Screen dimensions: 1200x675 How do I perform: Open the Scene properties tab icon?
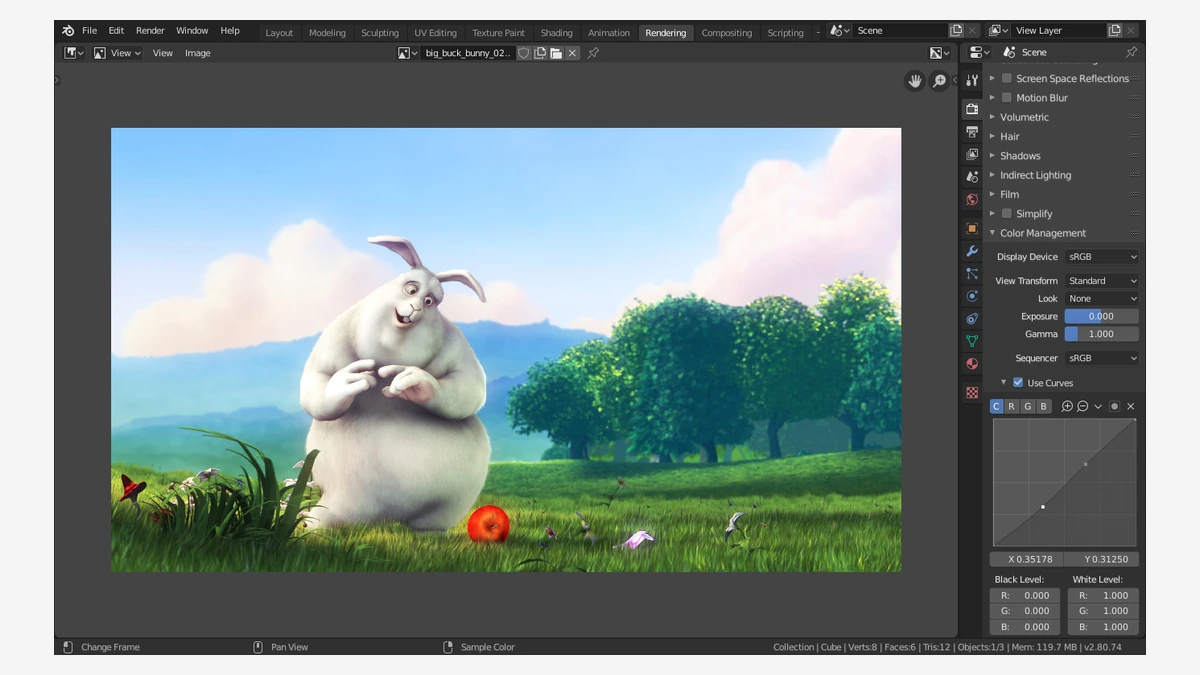coord(972,177)
